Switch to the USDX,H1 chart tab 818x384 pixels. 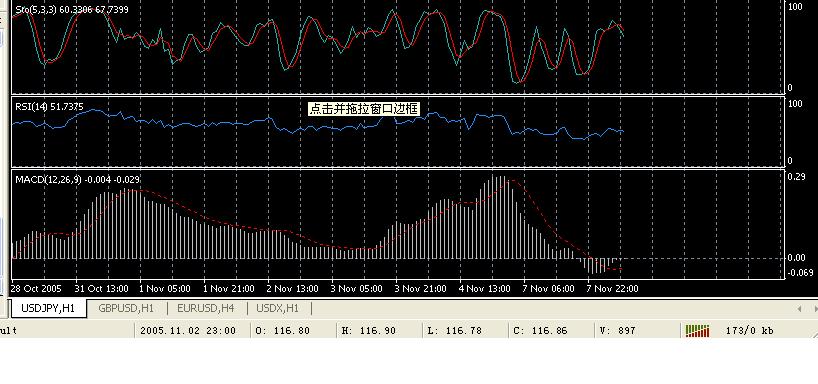tap(278, 308)
